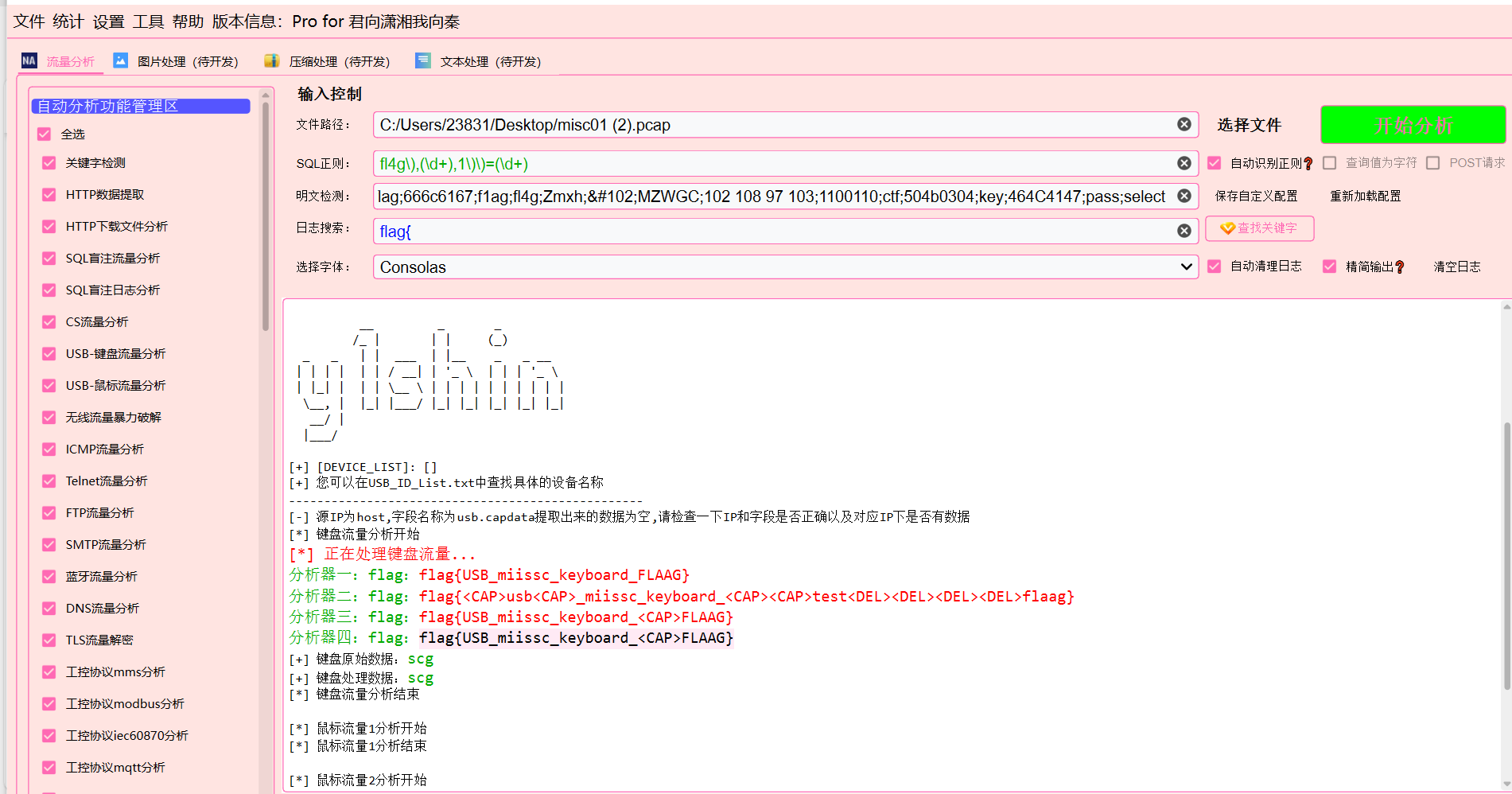Enable the POST请求 checkbox

(x=1433, y=163)
